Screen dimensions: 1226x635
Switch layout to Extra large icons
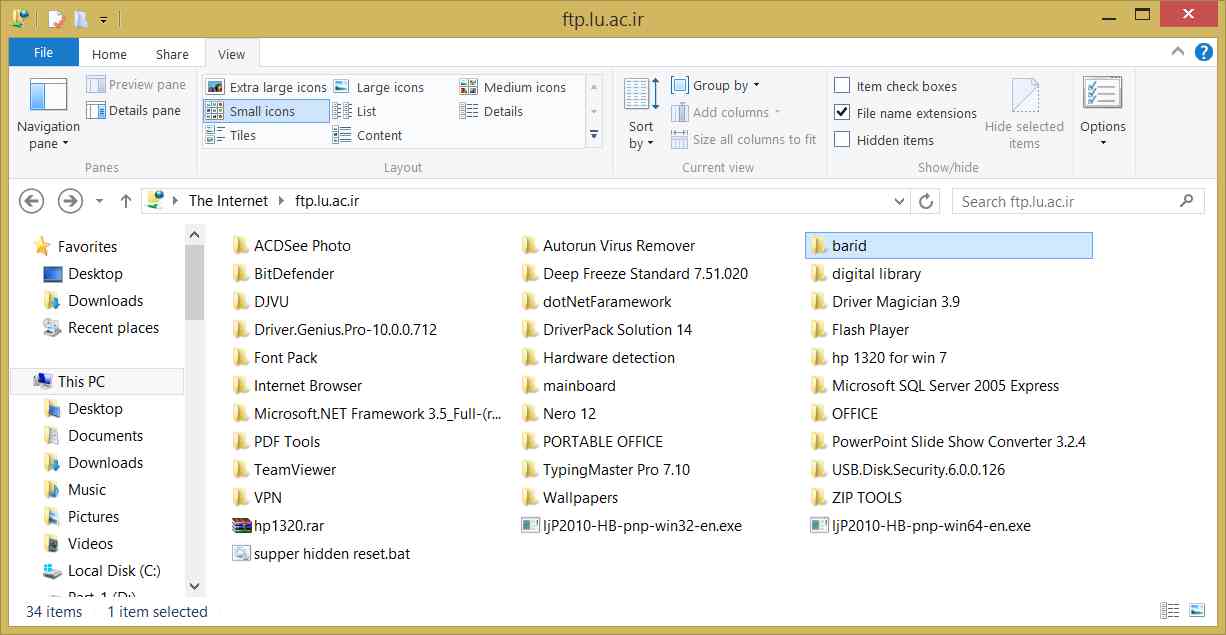pos(266,87)
